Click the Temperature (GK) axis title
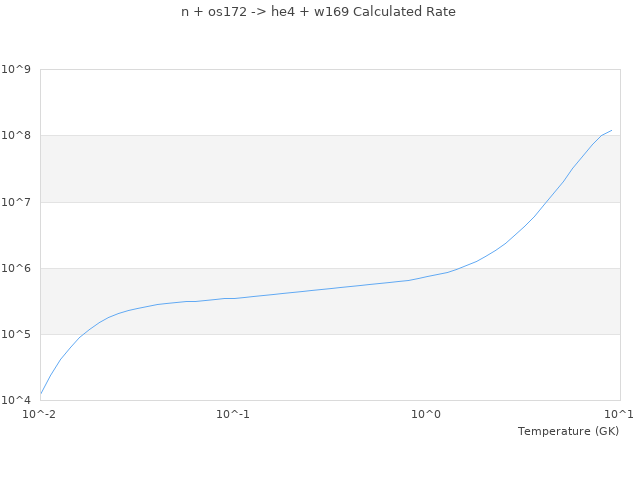Viewport: 640px width, 480px height. coord(568,431)
